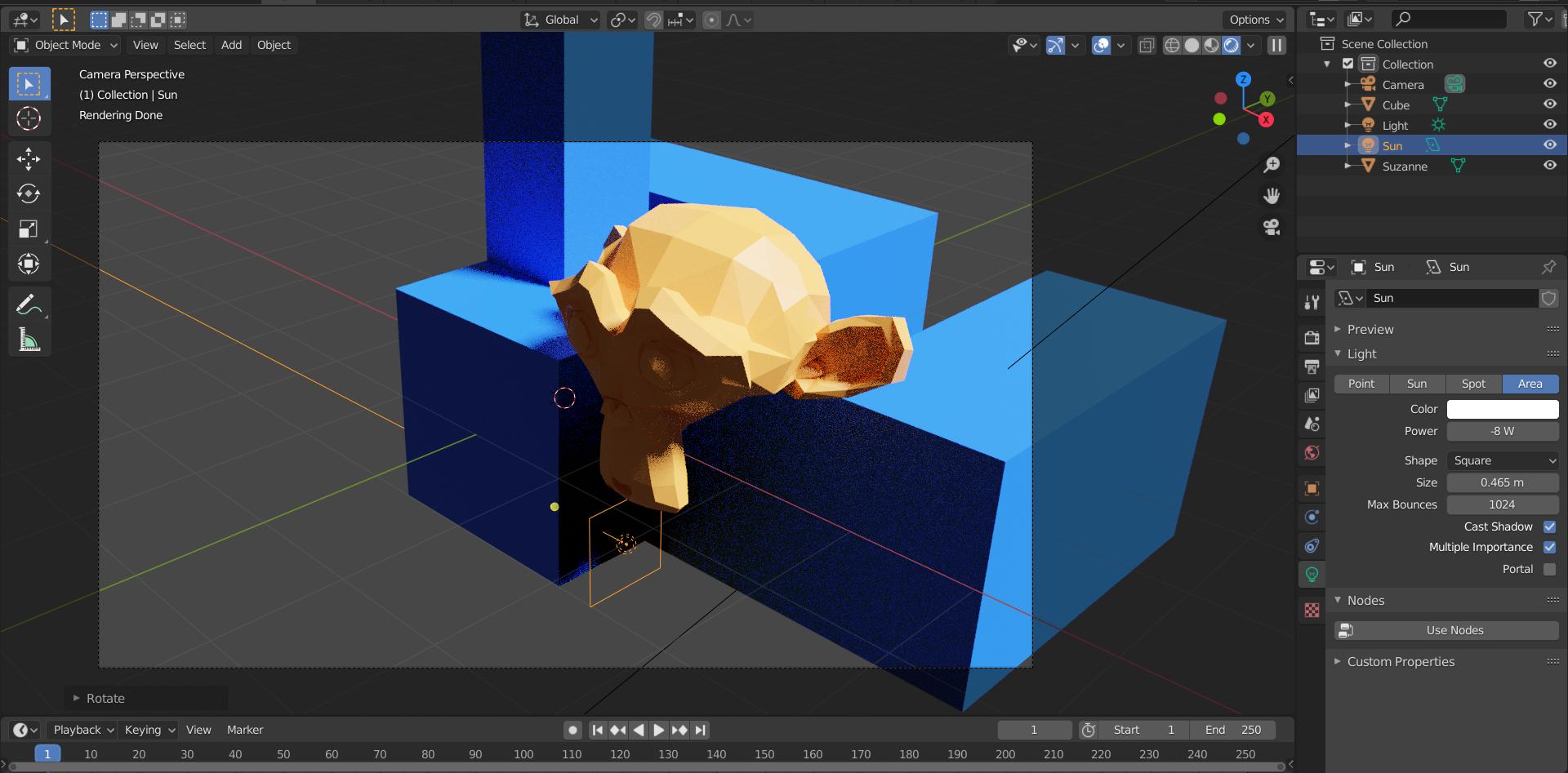Choose the Rotate tool
This screenshot has height=773, width=1568.
pos(29,193)
